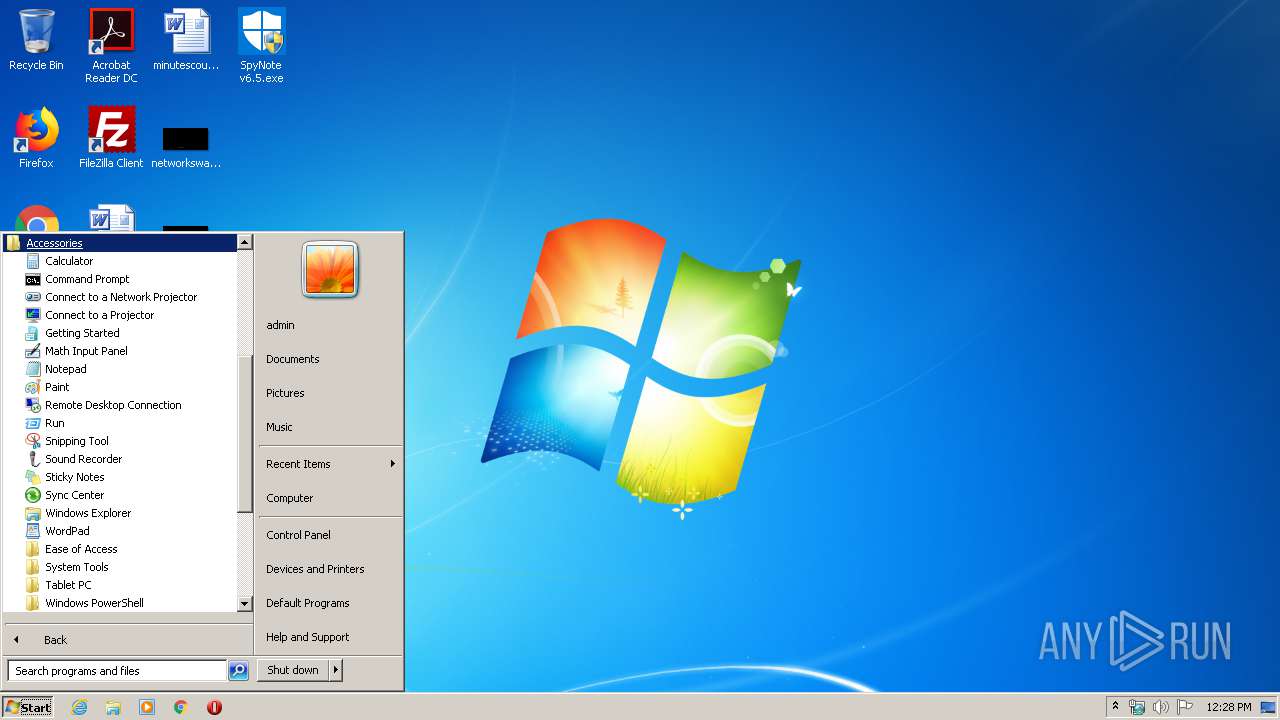Open Getting Started
This screenshot has height=720, width=1280.
point(81,333)
